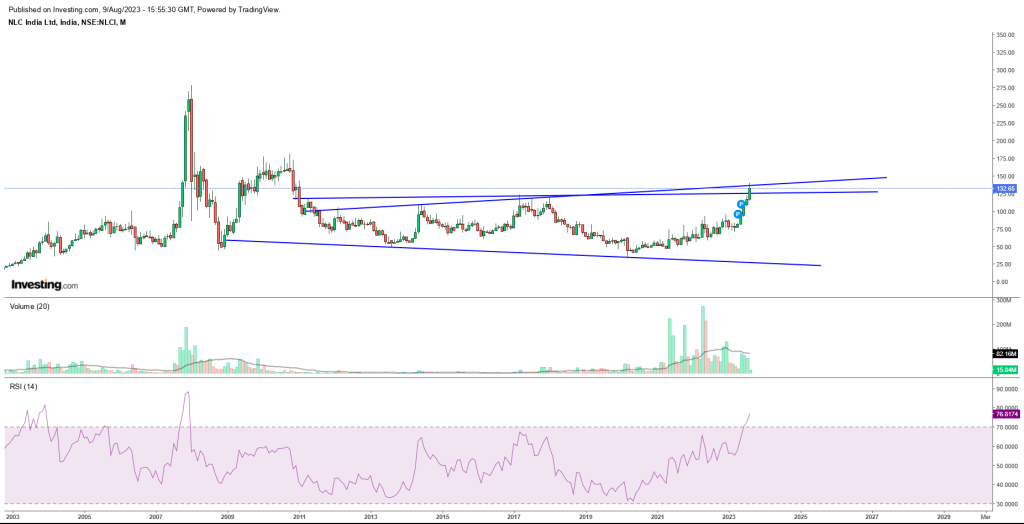Click the 2009 label on the time axis
This screenshot has width=1024, height=524.
[227, 517]
